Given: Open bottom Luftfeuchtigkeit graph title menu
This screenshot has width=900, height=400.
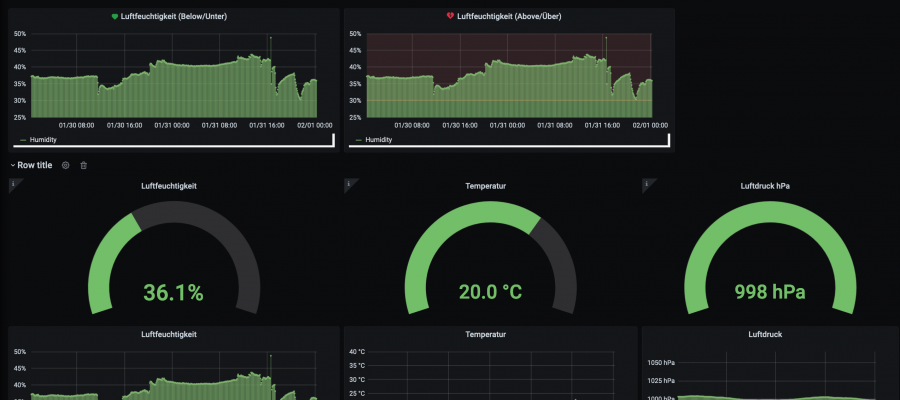Looking at the screenshot, I should (x=169, y=334).
